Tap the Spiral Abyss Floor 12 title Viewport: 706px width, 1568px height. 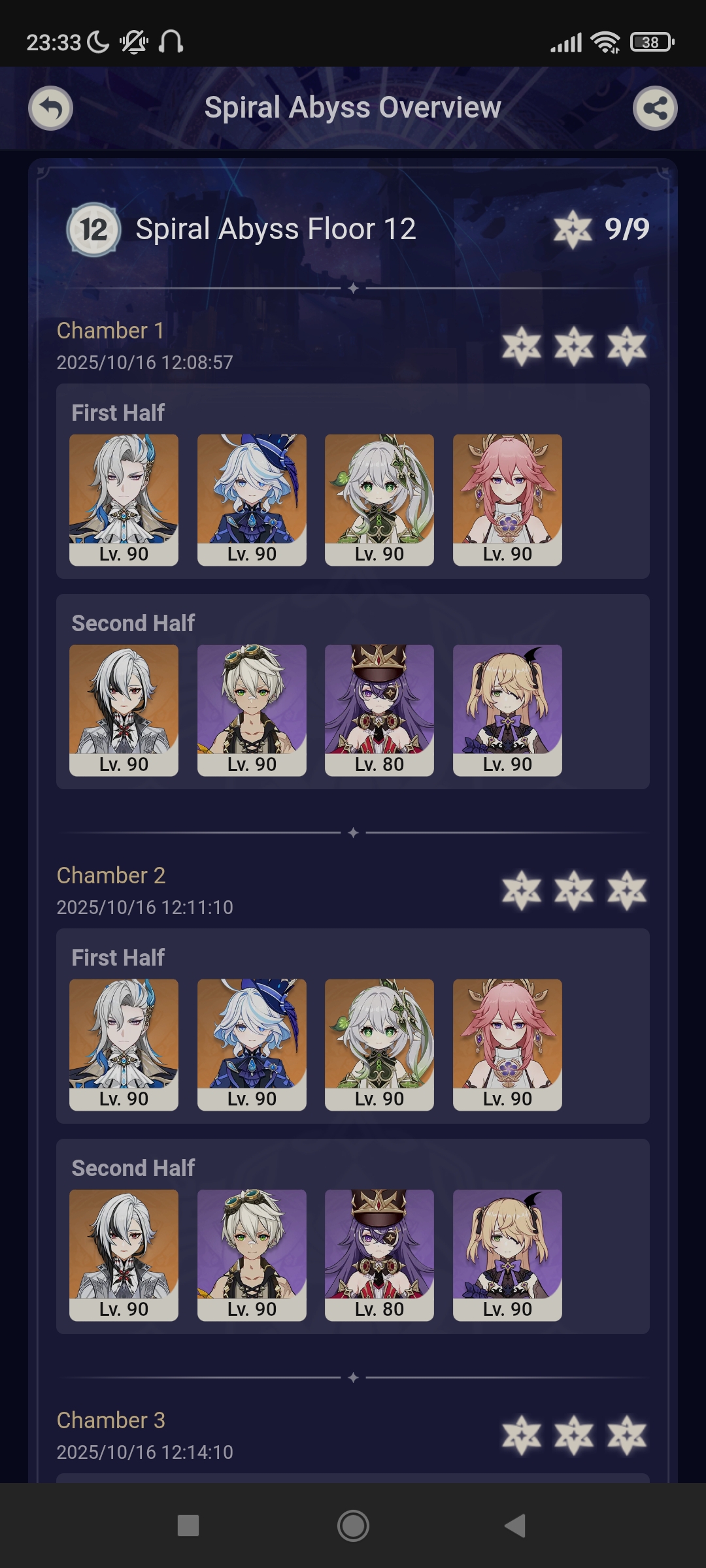[x=276, y=229]
